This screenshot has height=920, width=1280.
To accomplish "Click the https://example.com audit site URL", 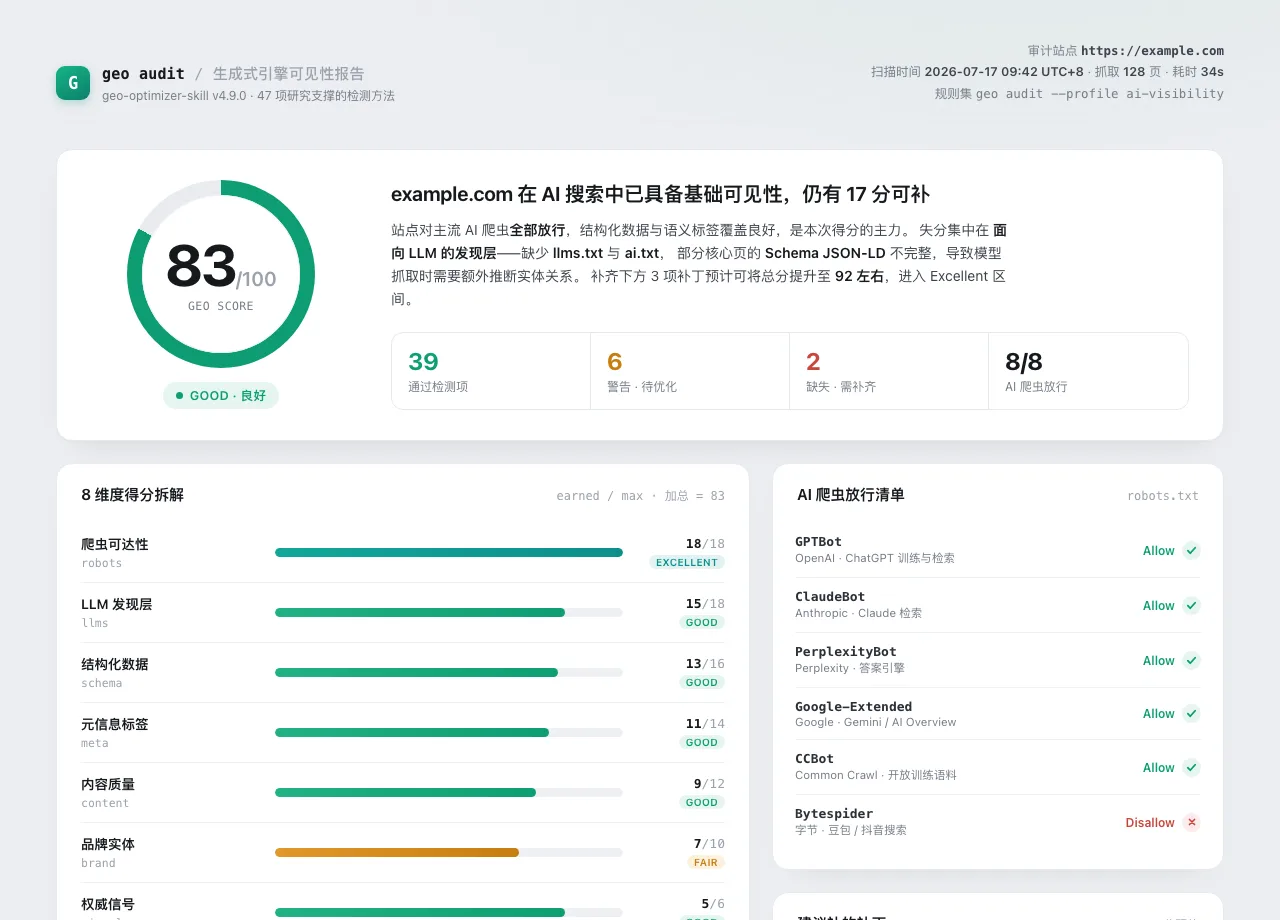I will click(x=1152, y=50).
